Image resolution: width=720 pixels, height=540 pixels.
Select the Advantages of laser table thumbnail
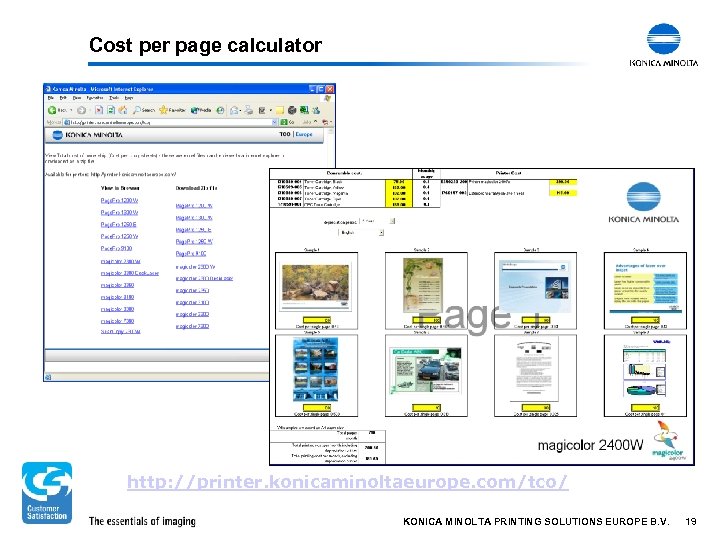click(x=646, y=287)
